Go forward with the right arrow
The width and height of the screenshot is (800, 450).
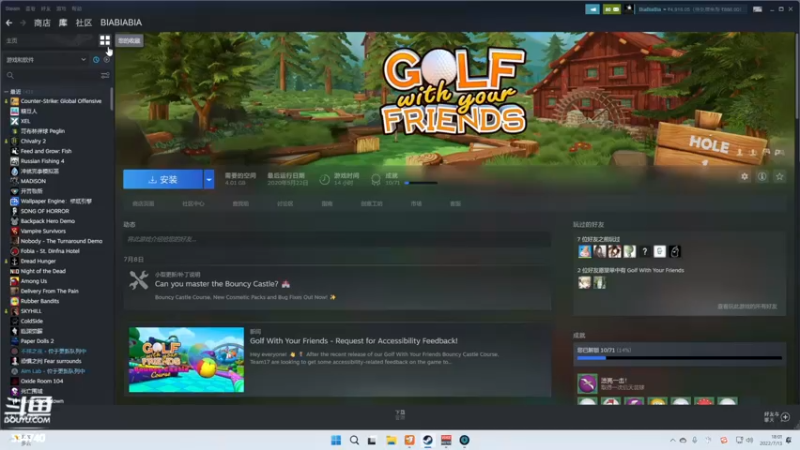(23, 22)
